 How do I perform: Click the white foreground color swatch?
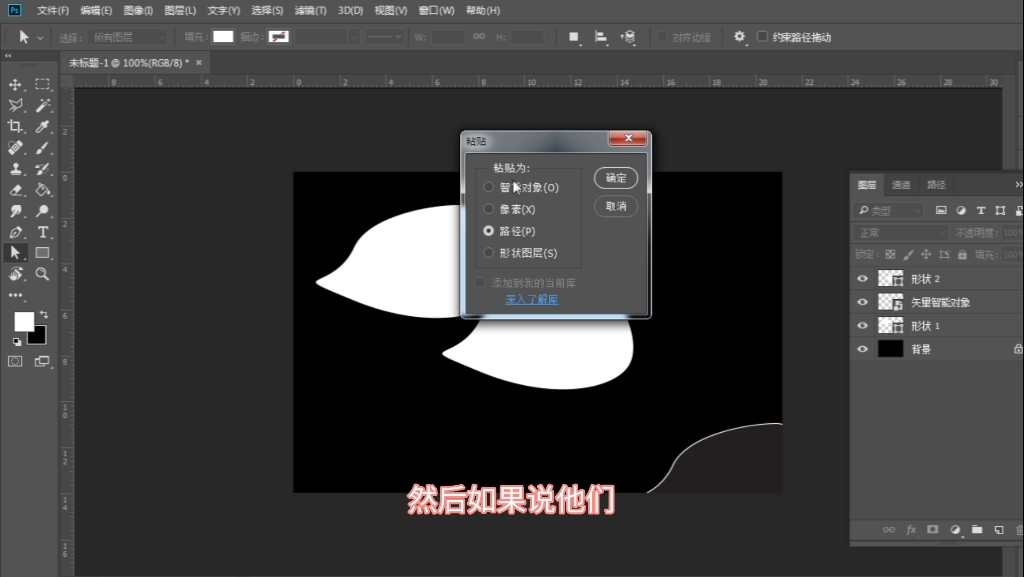click(x=26, y=323)
